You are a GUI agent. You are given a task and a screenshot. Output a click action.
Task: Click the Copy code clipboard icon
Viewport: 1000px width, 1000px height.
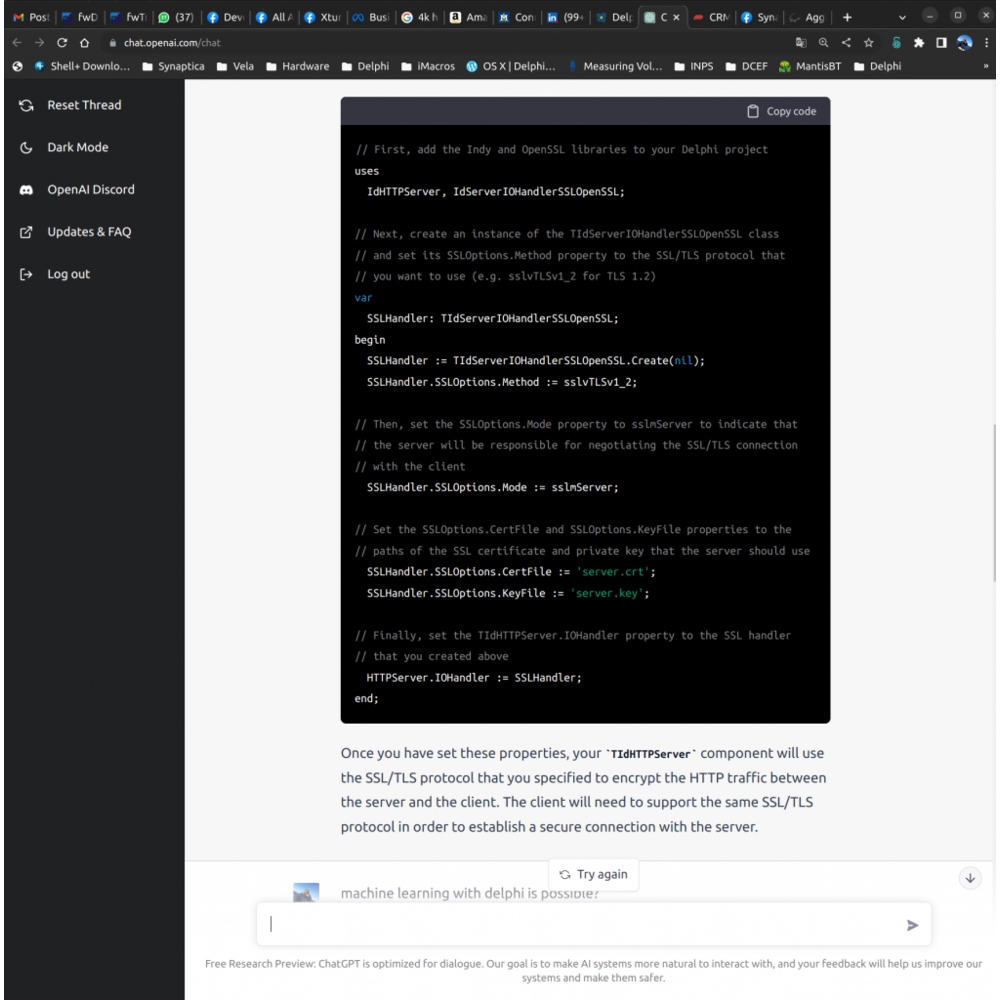[753, 111]
